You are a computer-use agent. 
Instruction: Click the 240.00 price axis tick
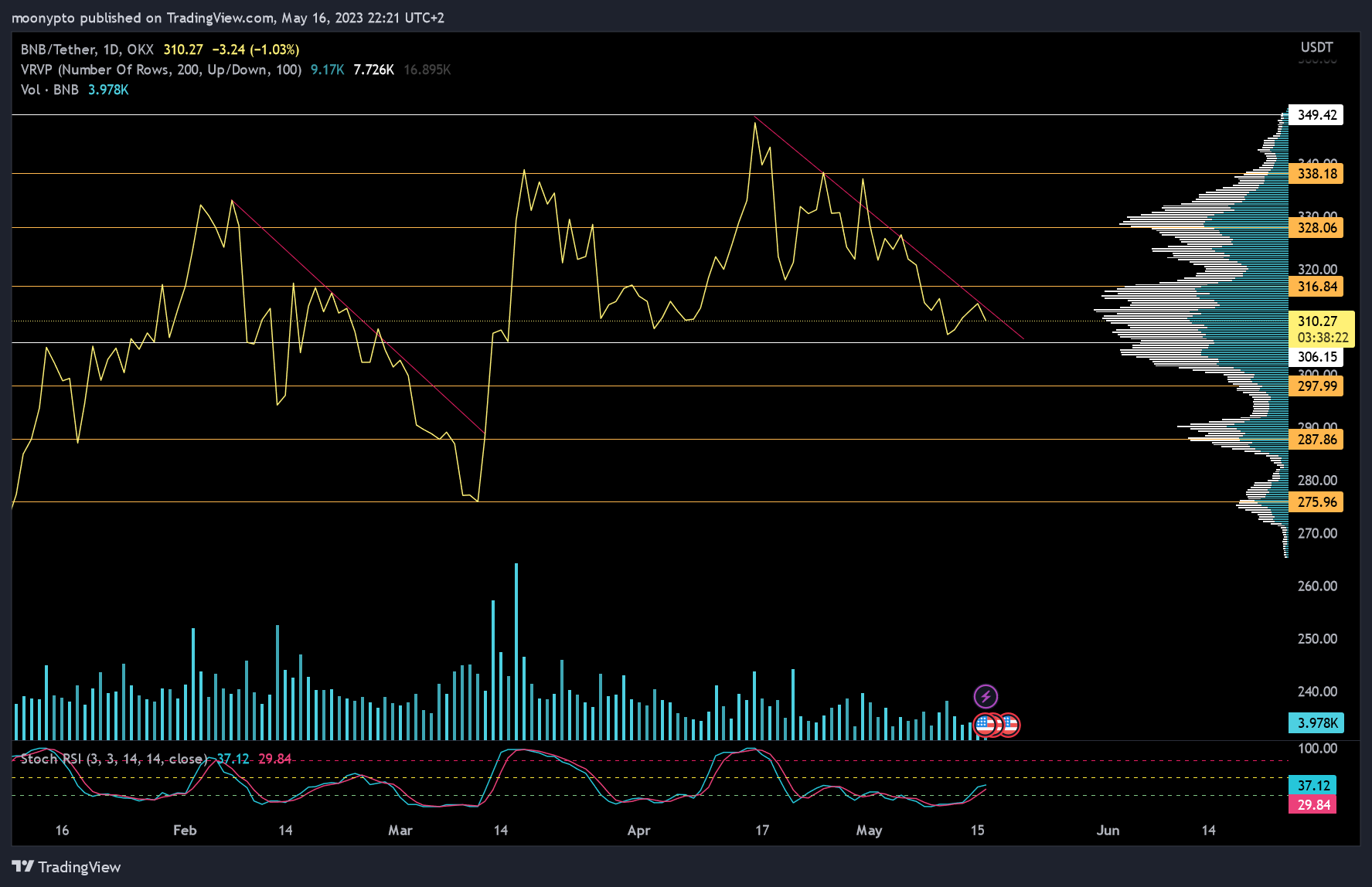click(1317, 692)
